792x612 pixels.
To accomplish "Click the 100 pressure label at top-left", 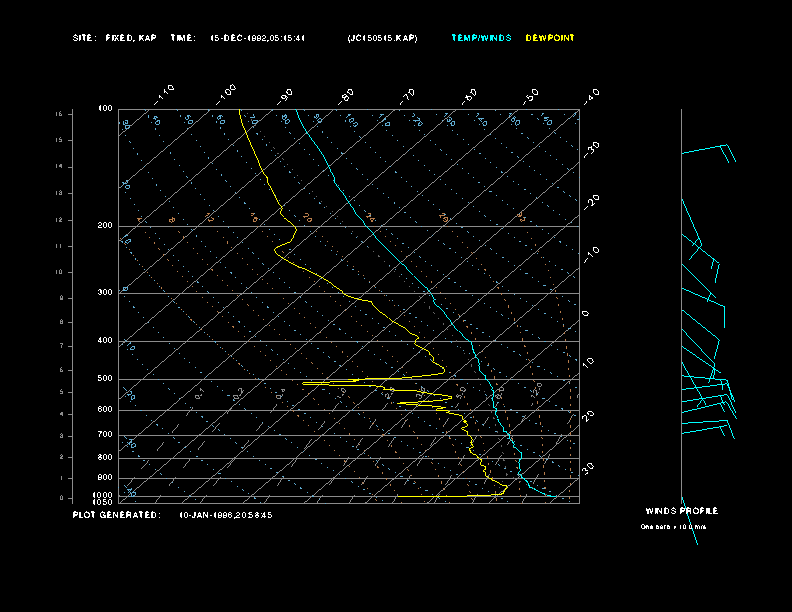I will tap(104, 108).
